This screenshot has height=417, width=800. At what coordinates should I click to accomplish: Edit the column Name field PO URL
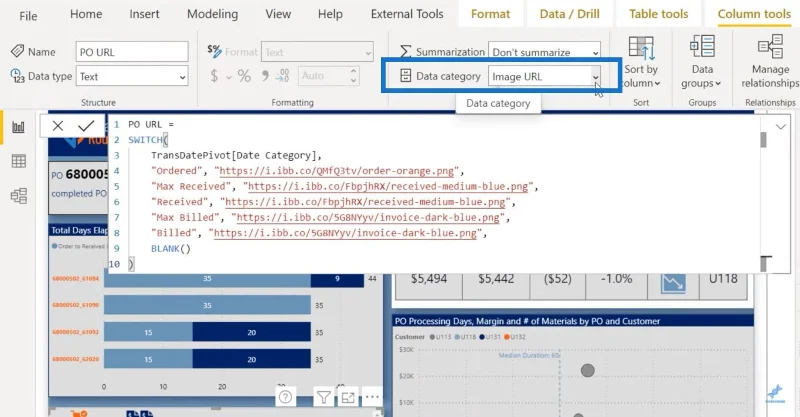tap(132, 52)
